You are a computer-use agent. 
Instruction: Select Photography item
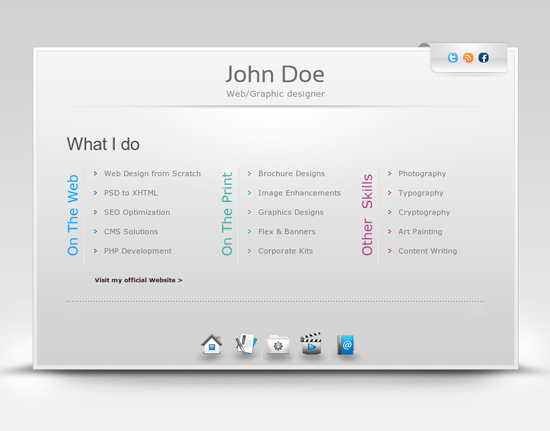pos(422,174)
